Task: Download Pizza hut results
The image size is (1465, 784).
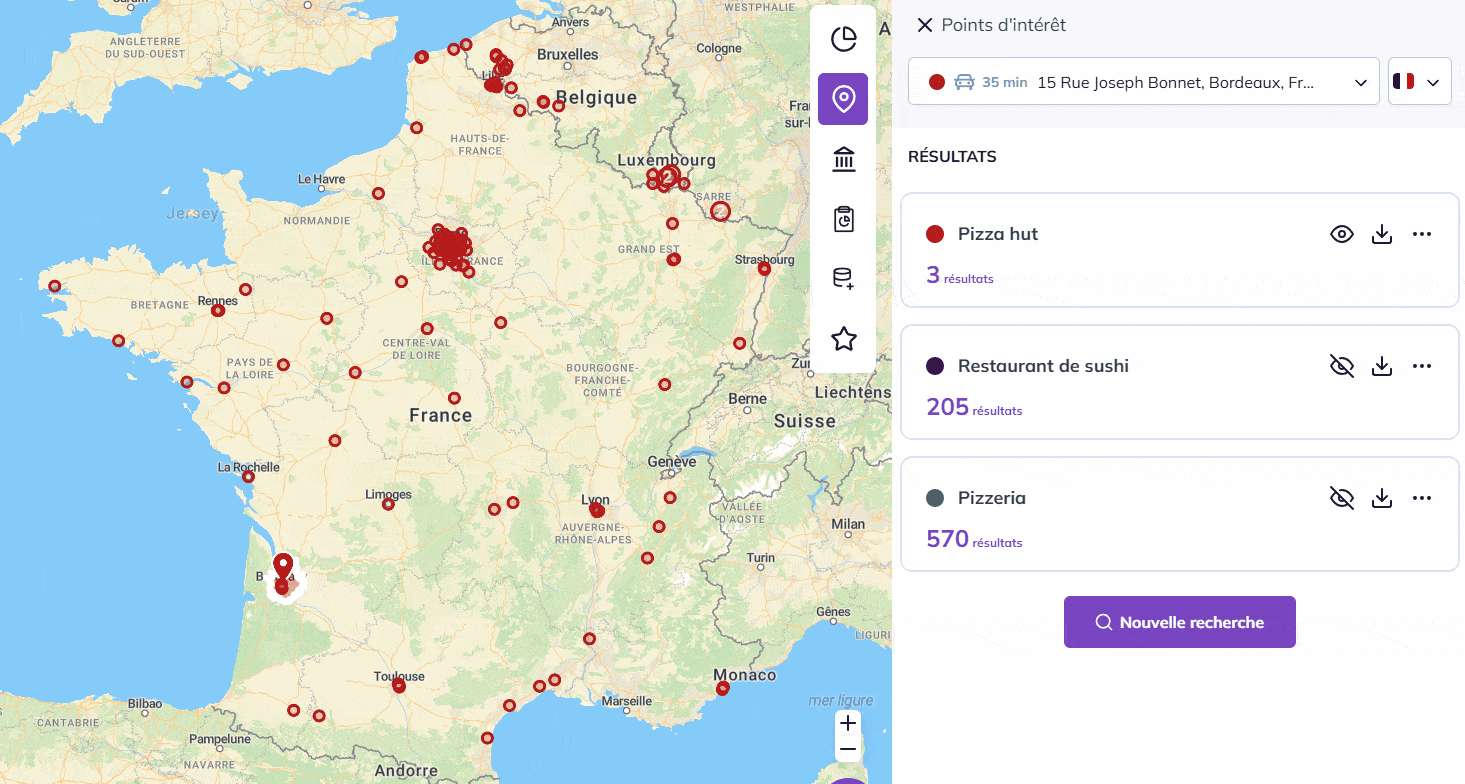Action: [x=1382, y=234]
